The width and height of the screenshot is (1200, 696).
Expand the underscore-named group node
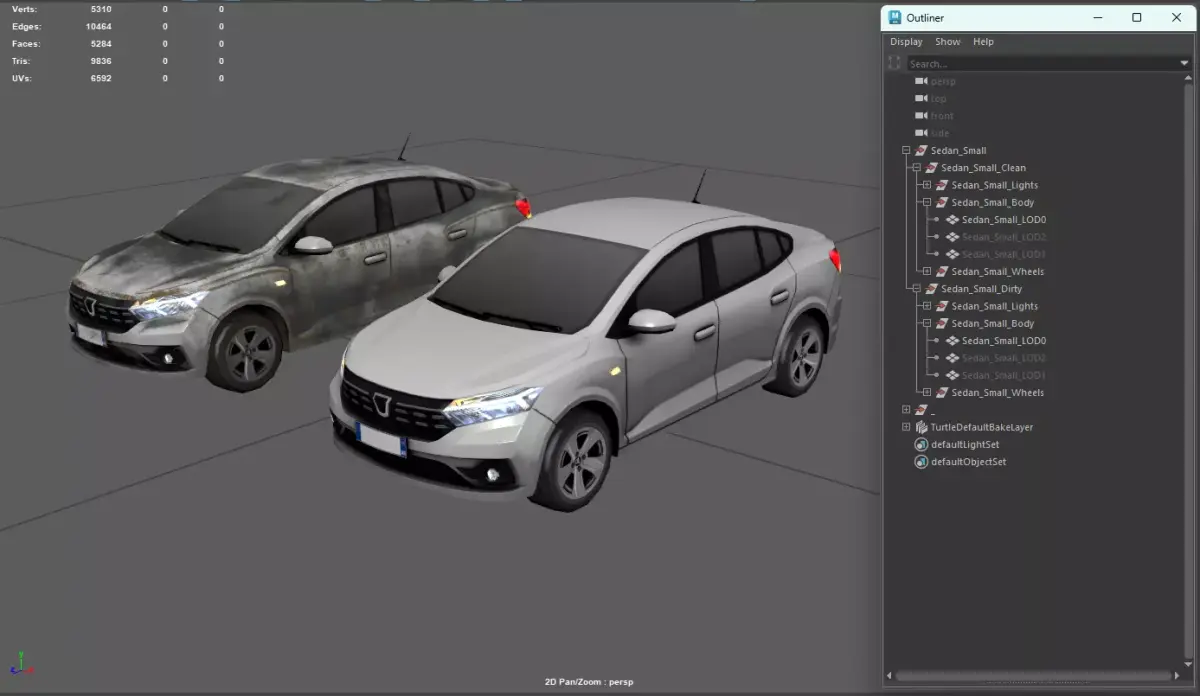click(x=906, y=410)
